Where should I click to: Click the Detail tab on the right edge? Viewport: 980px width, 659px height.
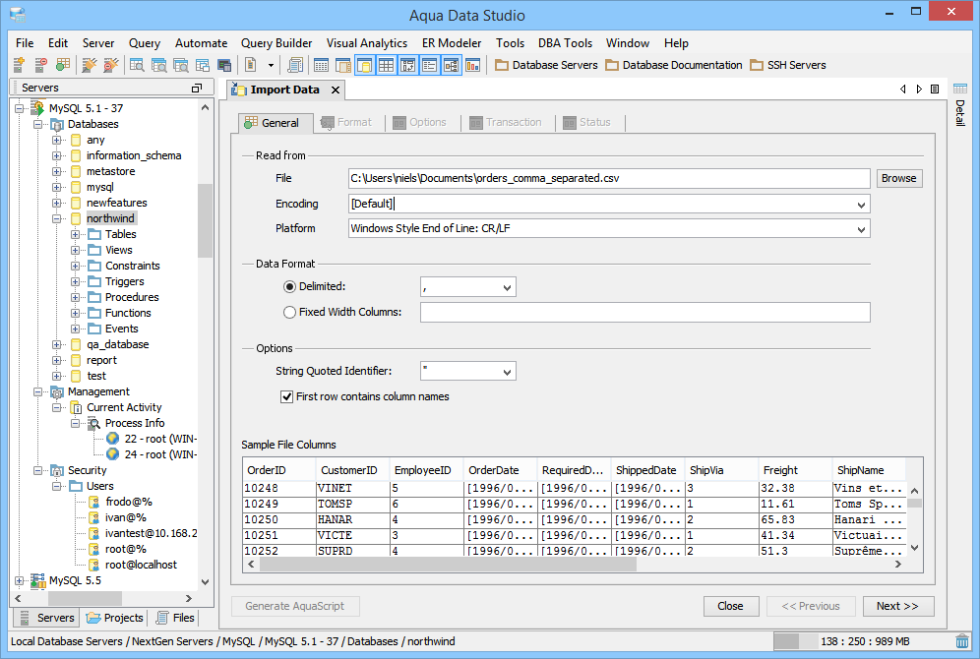[960, 112]
